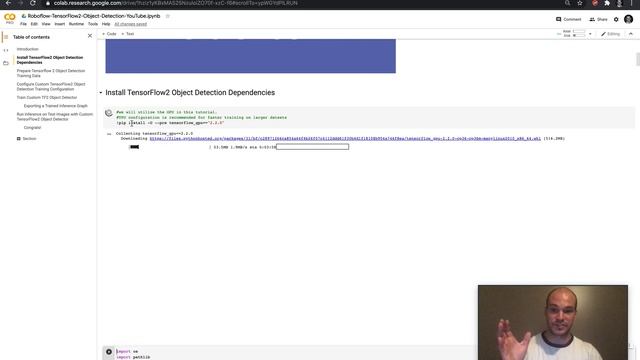Open the user account avatar
The image size is (640, 360).
coord(629,19)
